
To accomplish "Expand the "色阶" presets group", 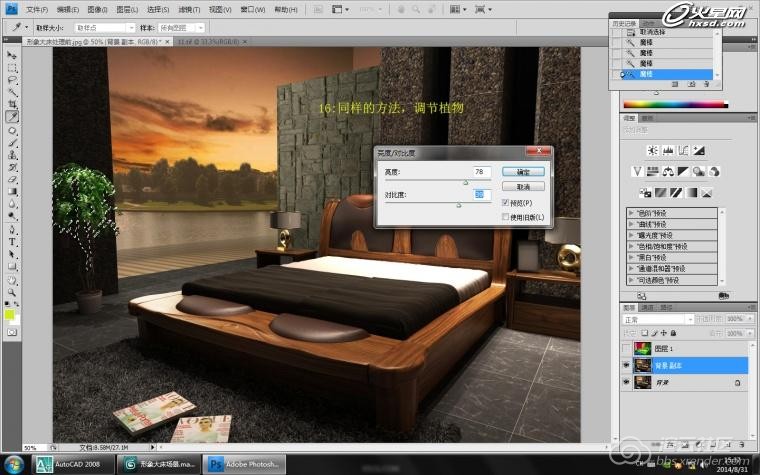I will pos(631,213).
